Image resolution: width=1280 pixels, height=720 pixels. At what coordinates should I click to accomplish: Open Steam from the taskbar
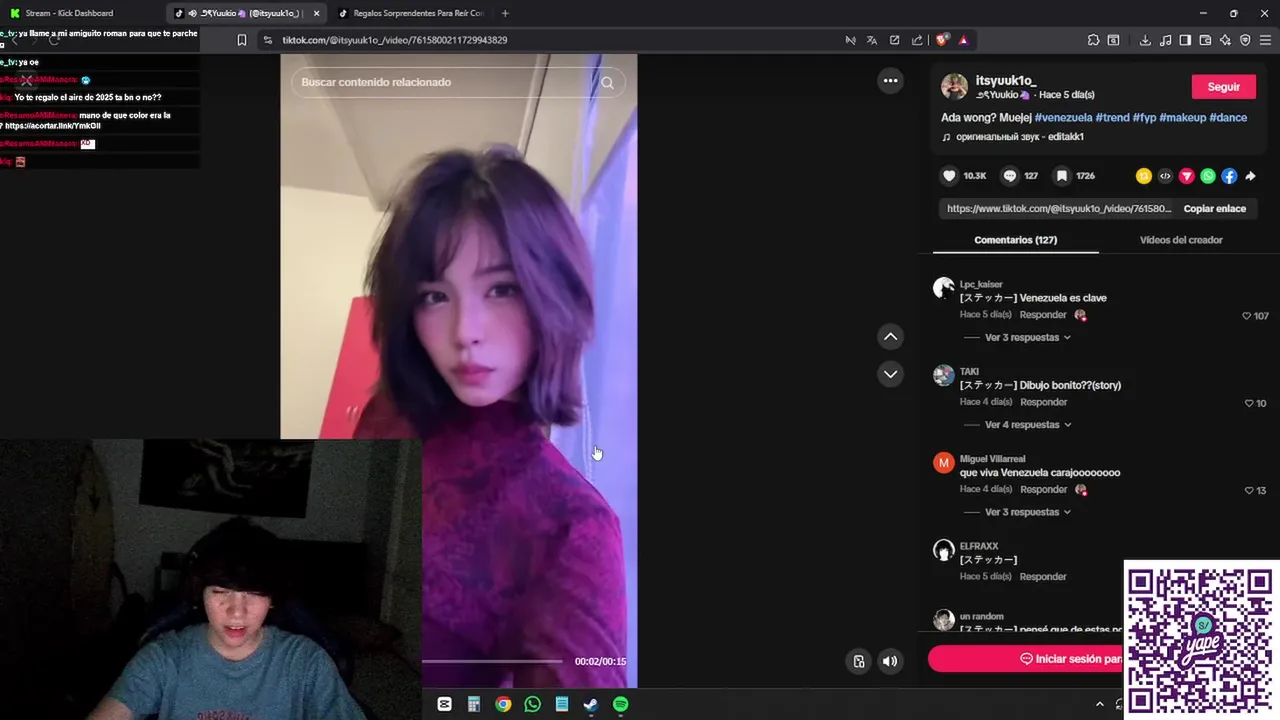click(591, 705)
